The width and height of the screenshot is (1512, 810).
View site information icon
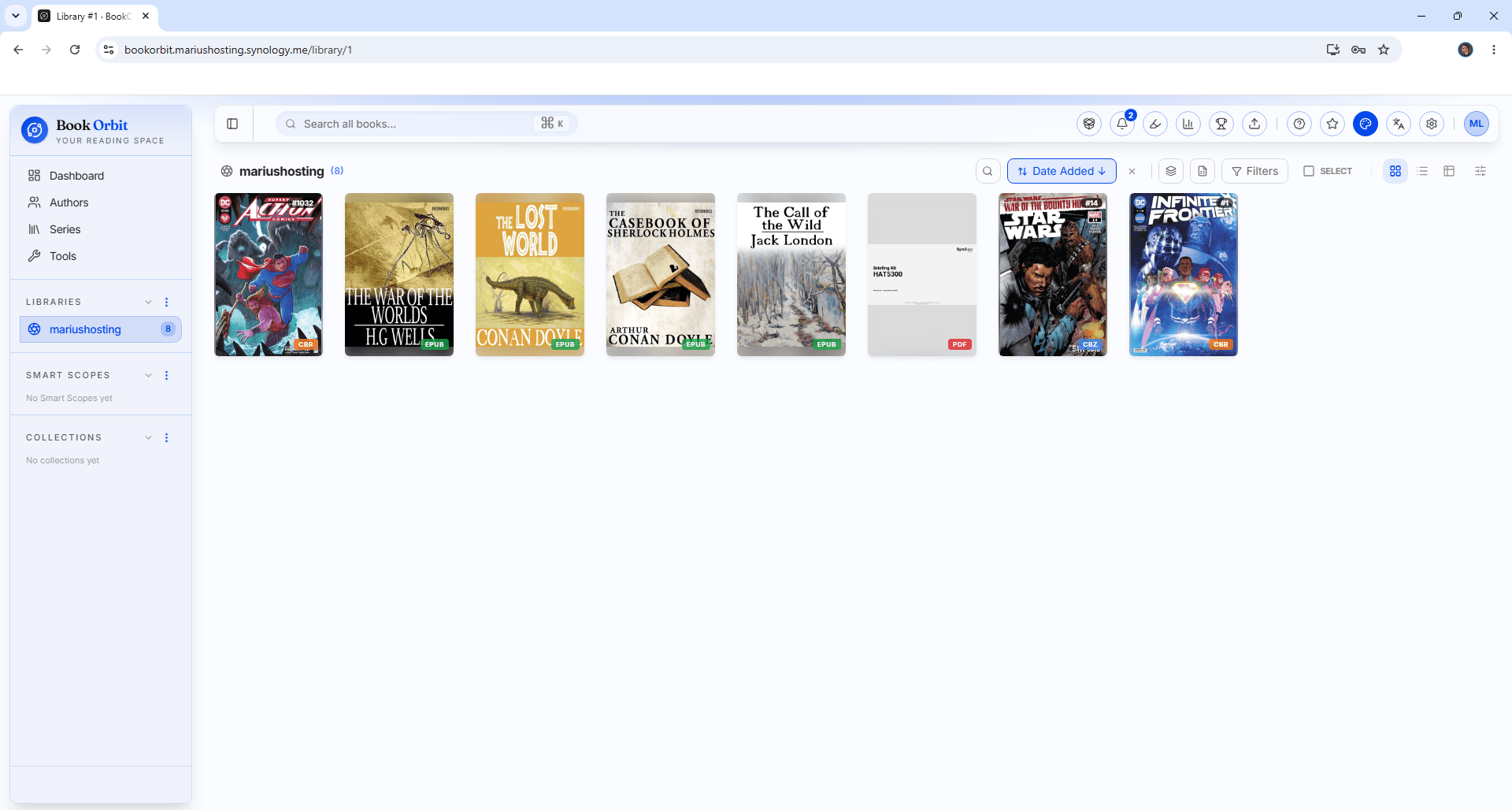pyautogui.click(x=109, y=50)
